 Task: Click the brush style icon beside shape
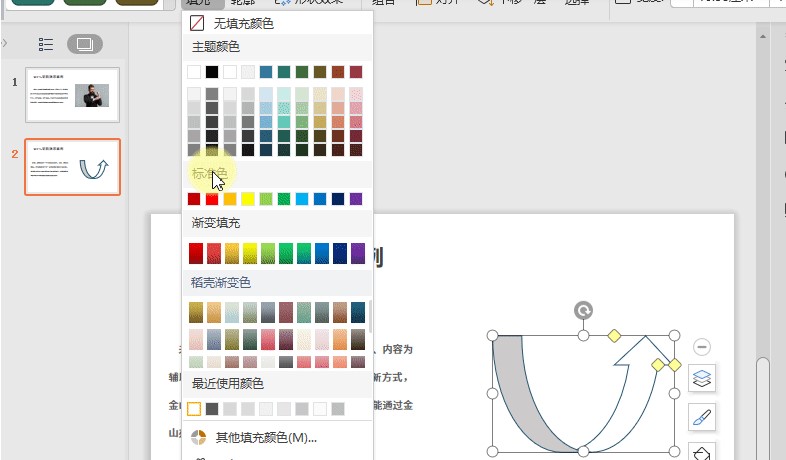pyautogui.click(x=702, y=417)
